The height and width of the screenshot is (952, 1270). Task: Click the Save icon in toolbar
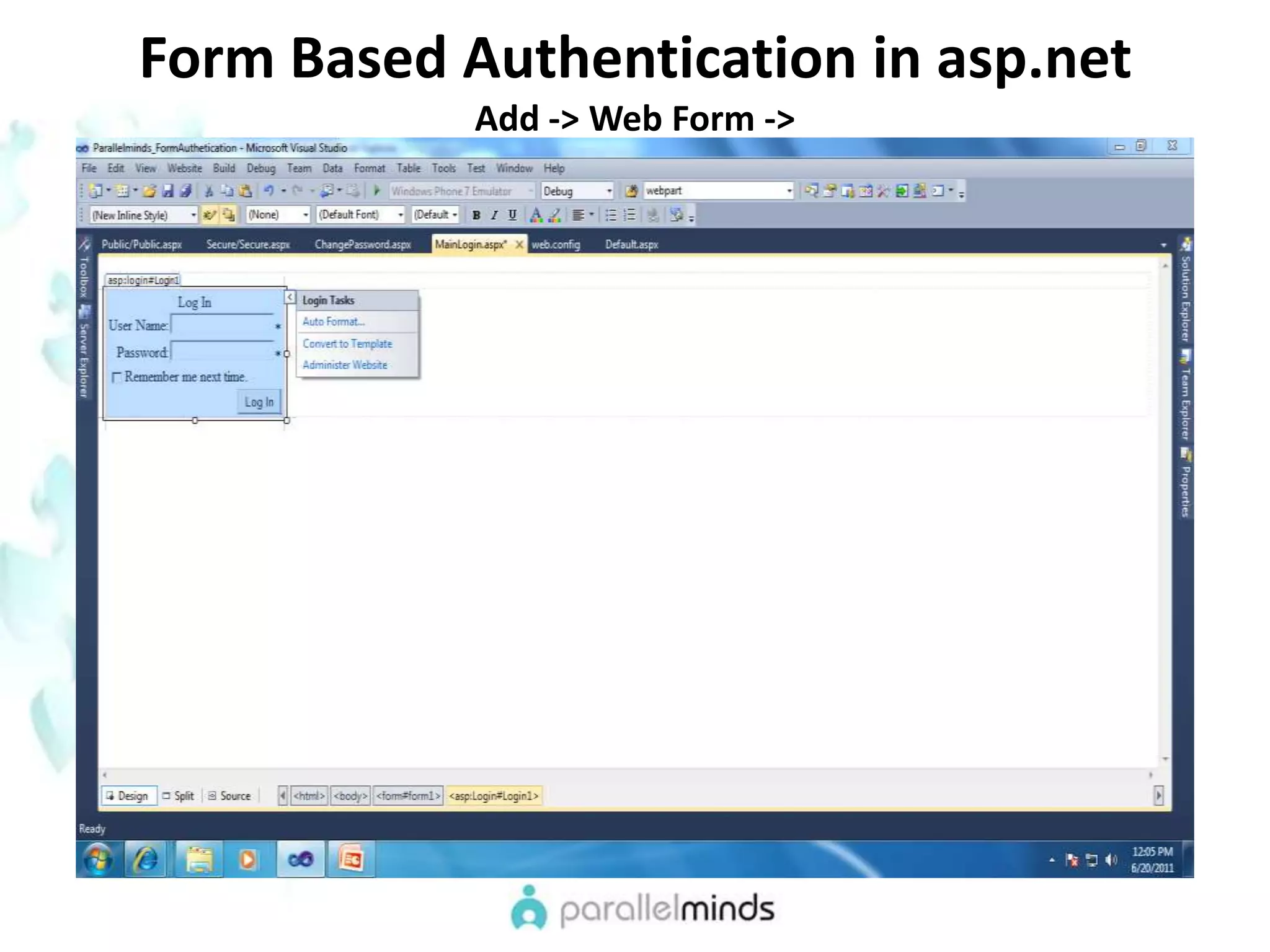167,191
